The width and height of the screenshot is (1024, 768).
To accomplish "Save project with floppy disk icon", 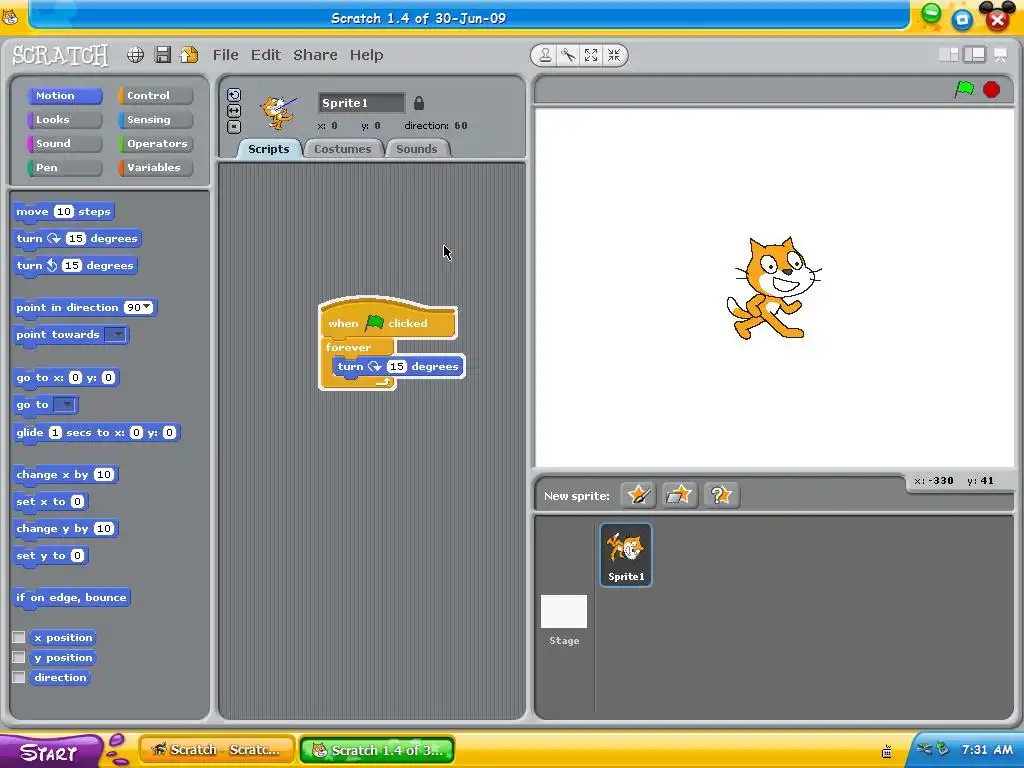I will 163,55.
